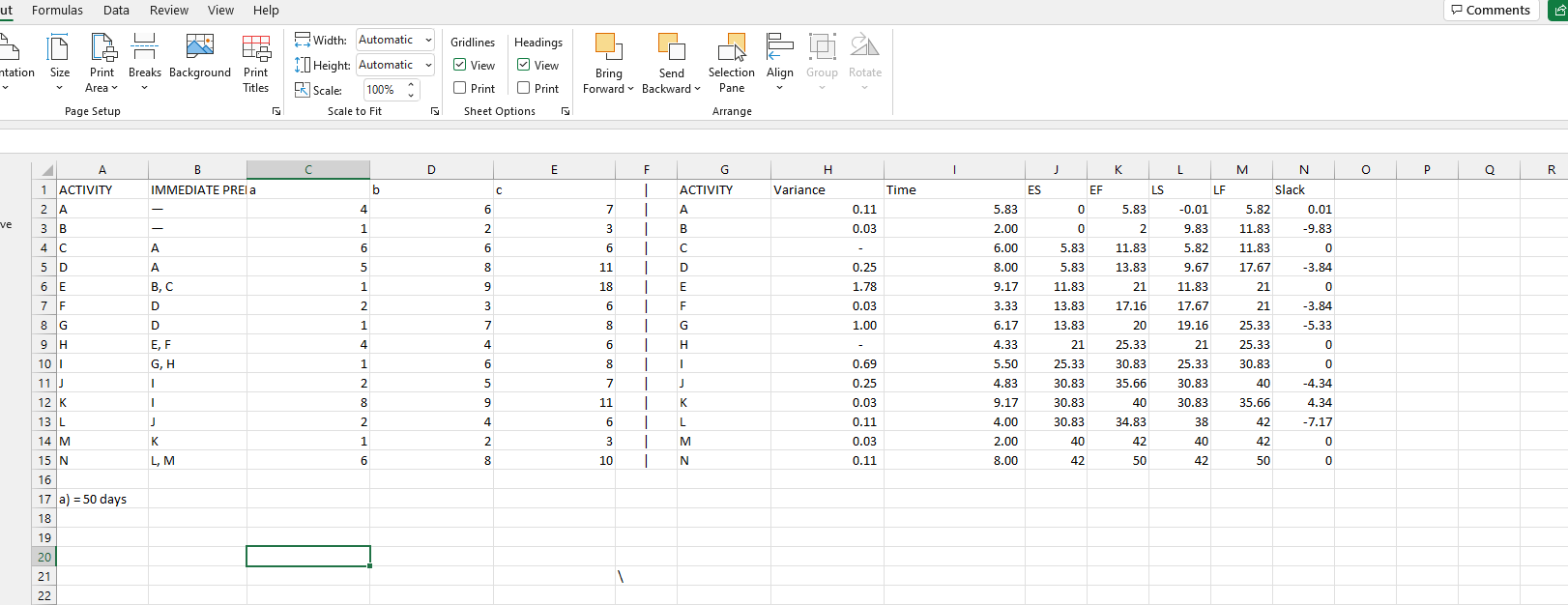Open the Size page setup icon
The height and width of the screenshot is (605, 1568).
click(59, 47)
